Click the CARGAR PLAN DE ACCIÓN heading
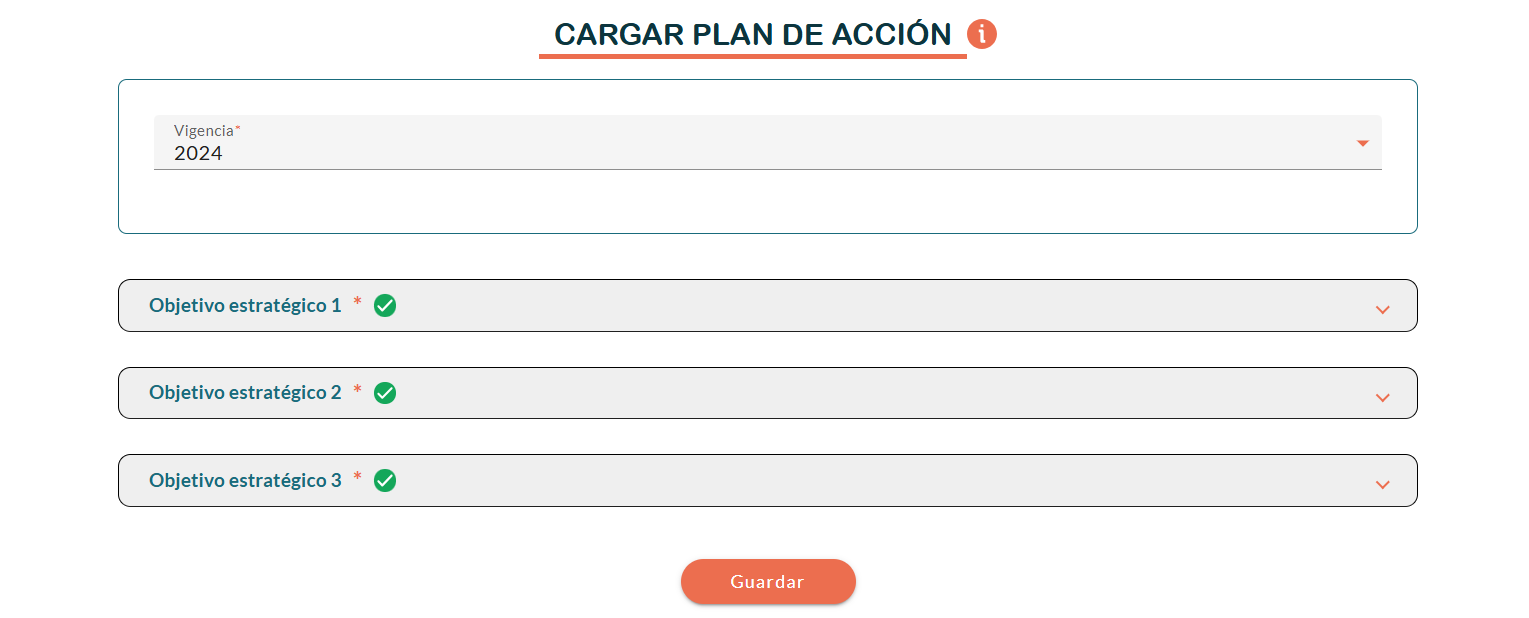The height and width of the screenshot is (618, 1529). (752, 35)
